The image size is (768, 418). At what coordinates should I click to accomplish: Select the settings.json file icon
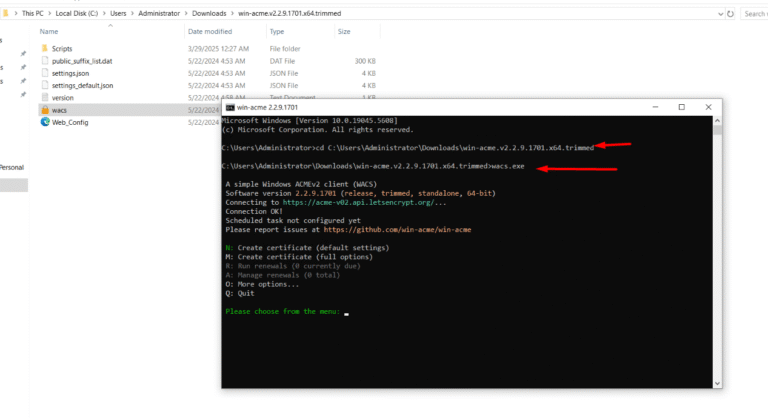pos(45,73)
